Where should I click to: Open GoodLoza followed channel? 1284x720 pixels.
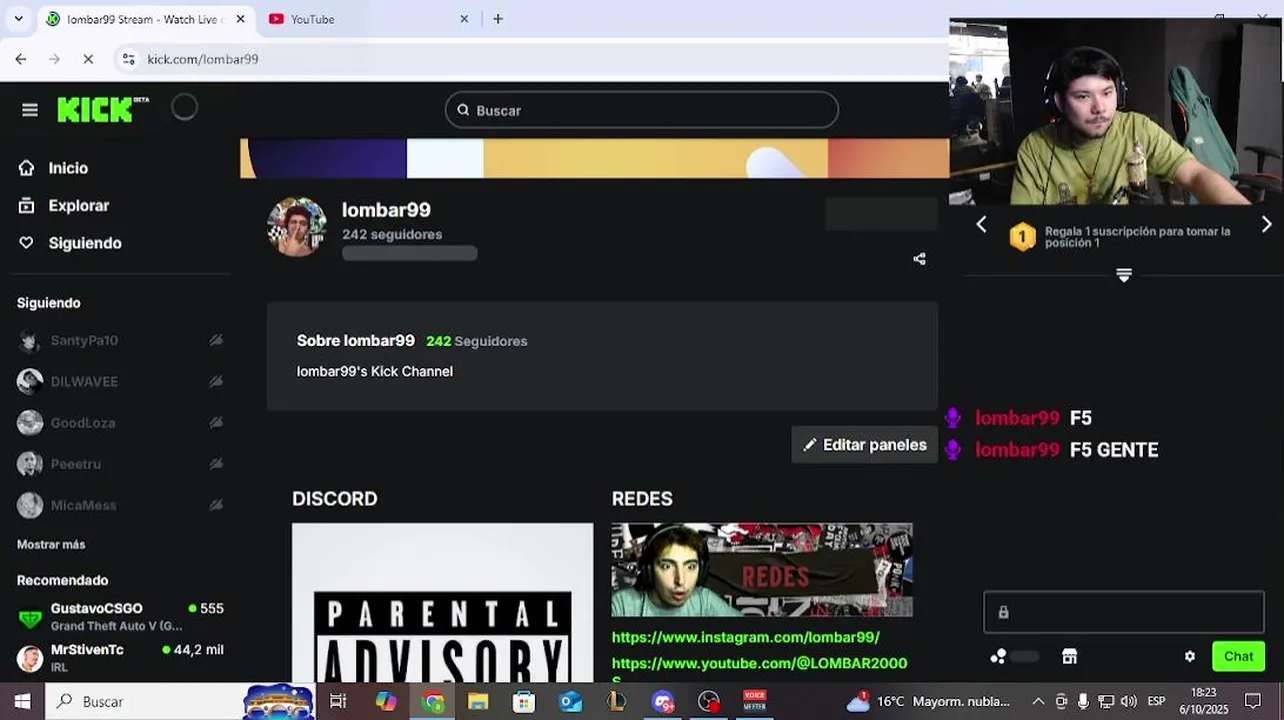point(120,423)
